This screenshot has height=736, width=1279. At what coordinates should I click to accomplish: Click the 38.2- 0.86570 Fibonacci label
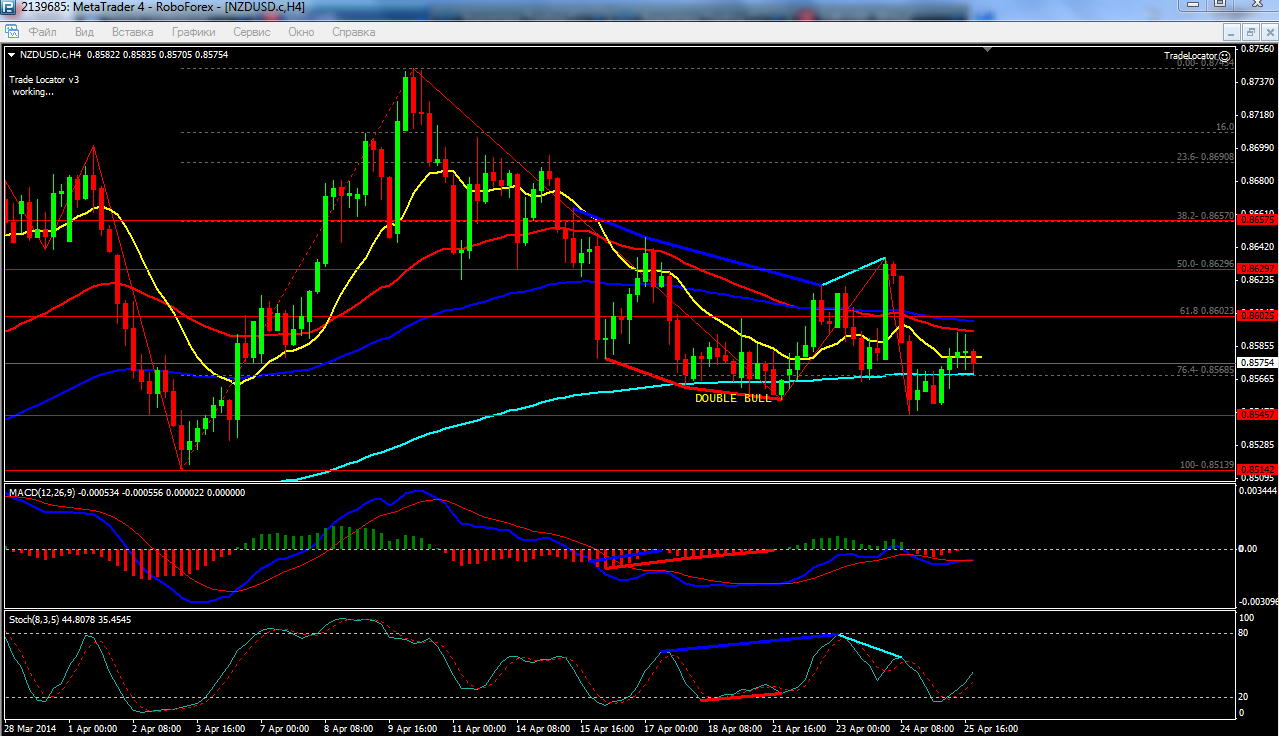point(1203,215)
